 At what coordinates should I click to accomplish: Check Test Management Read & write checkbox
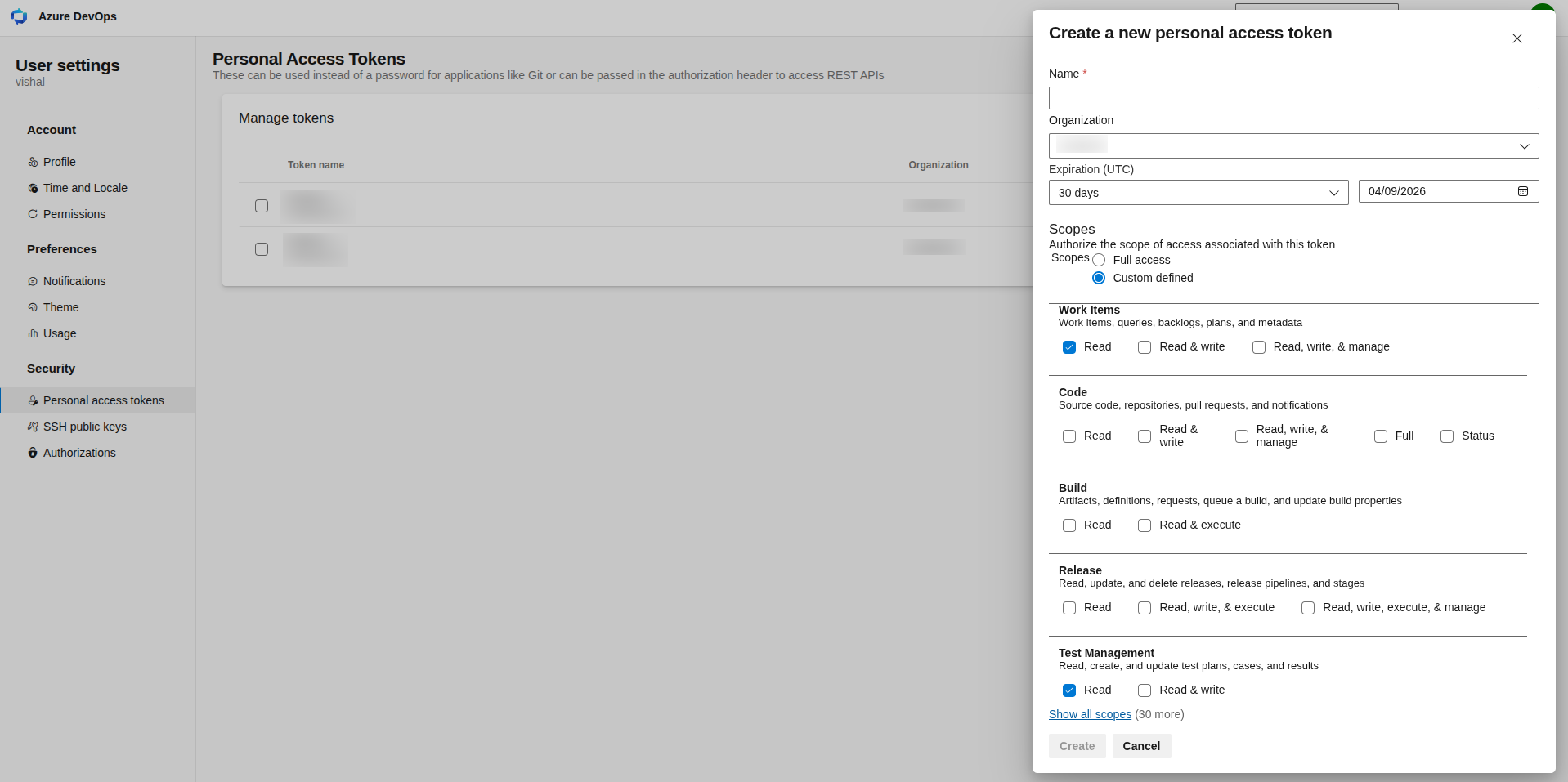pyautogui.click(x=1145, y=690)
